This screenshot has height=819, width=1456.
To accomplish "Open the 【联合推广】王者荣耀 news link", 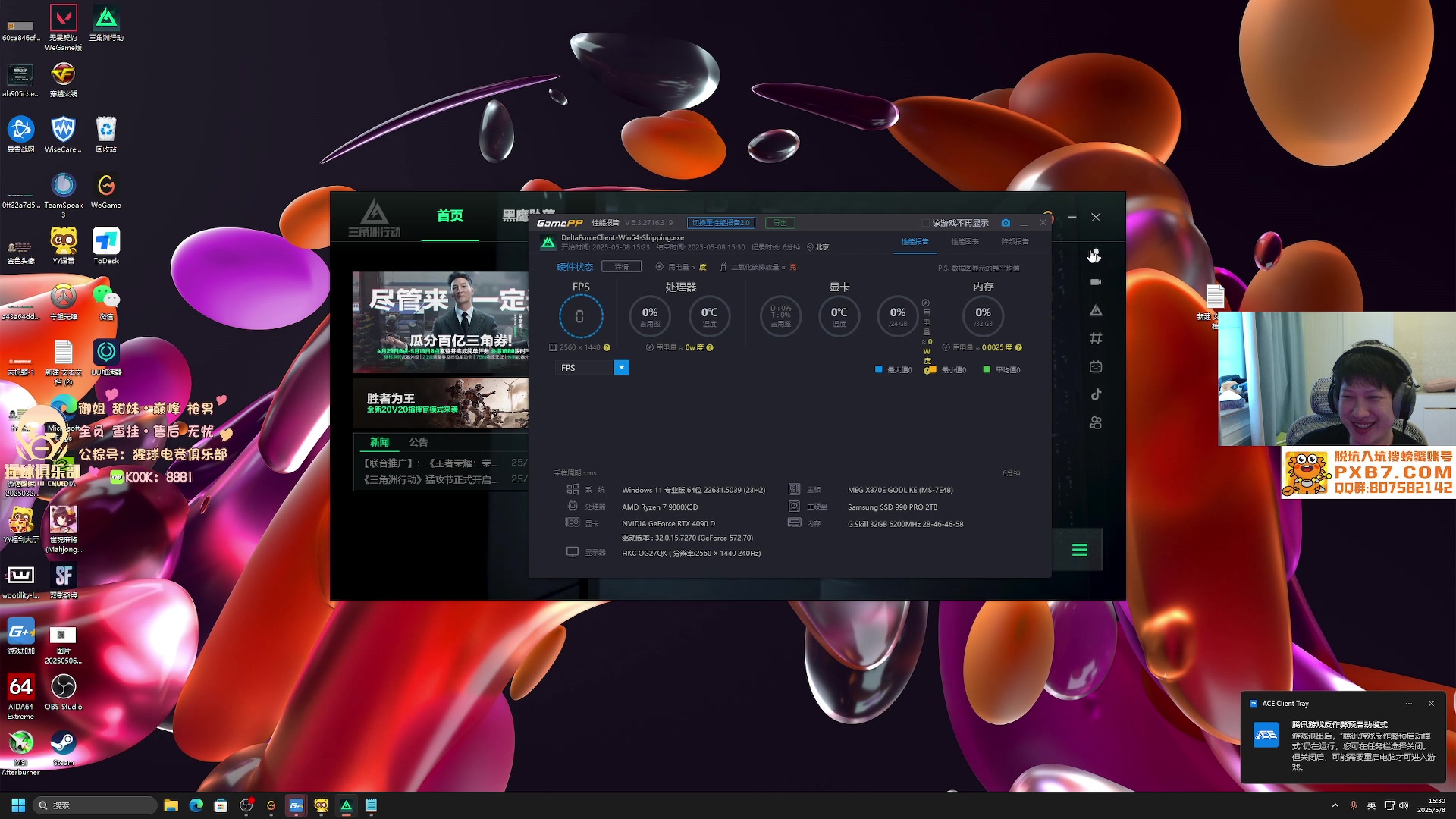I will click(431, 463).
